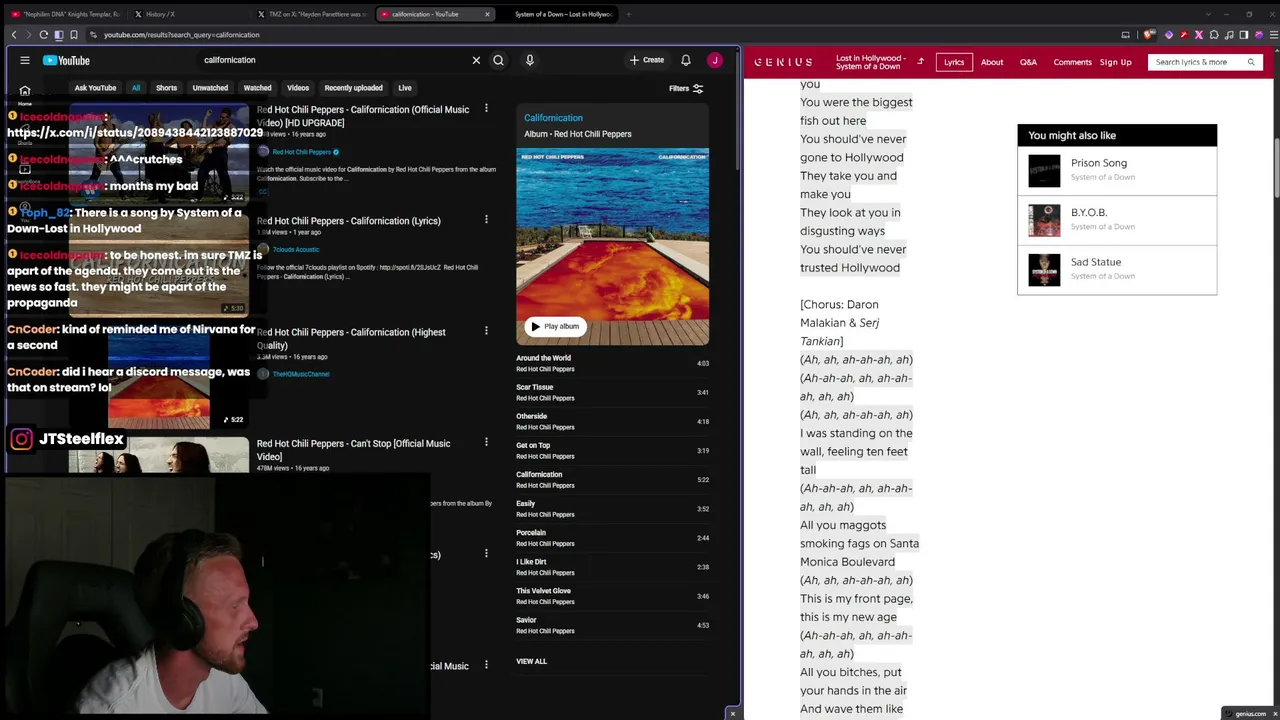Start YouTube voice search with microphone

[530, 60]
